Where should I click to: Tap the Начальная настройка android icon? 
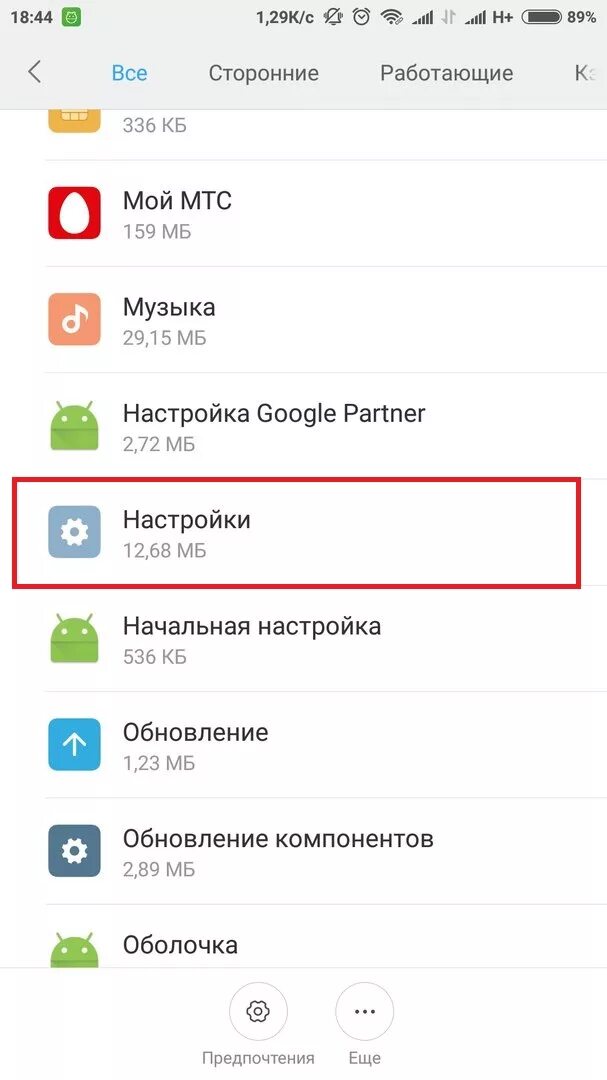[74, 638]
